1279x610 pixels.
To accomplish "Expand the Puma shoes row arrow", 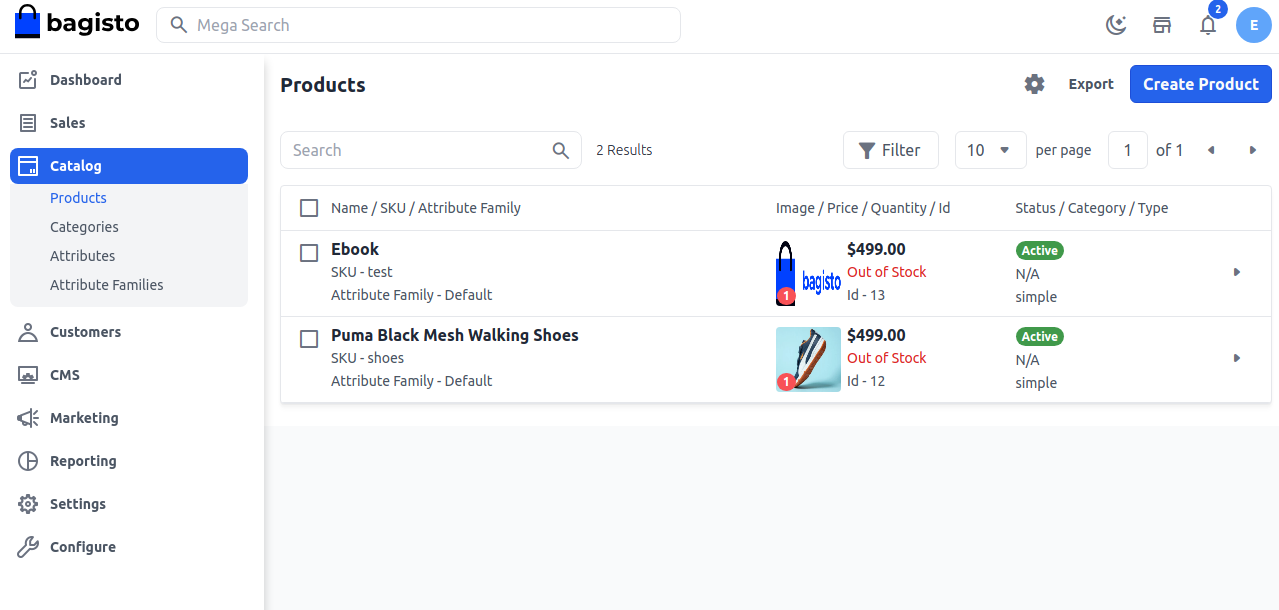I will pos(1237,358).
